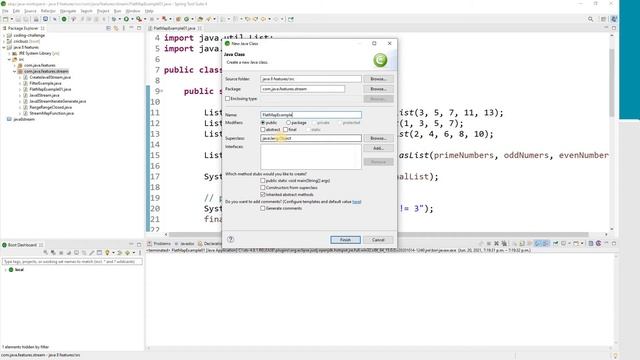Click the Finish button

[x=345, y=240]
